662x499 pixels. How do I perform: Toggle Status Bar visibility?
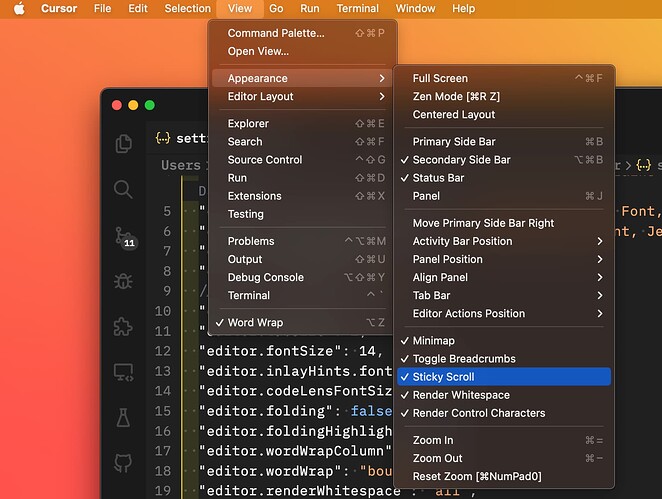(x=504, y=178)
